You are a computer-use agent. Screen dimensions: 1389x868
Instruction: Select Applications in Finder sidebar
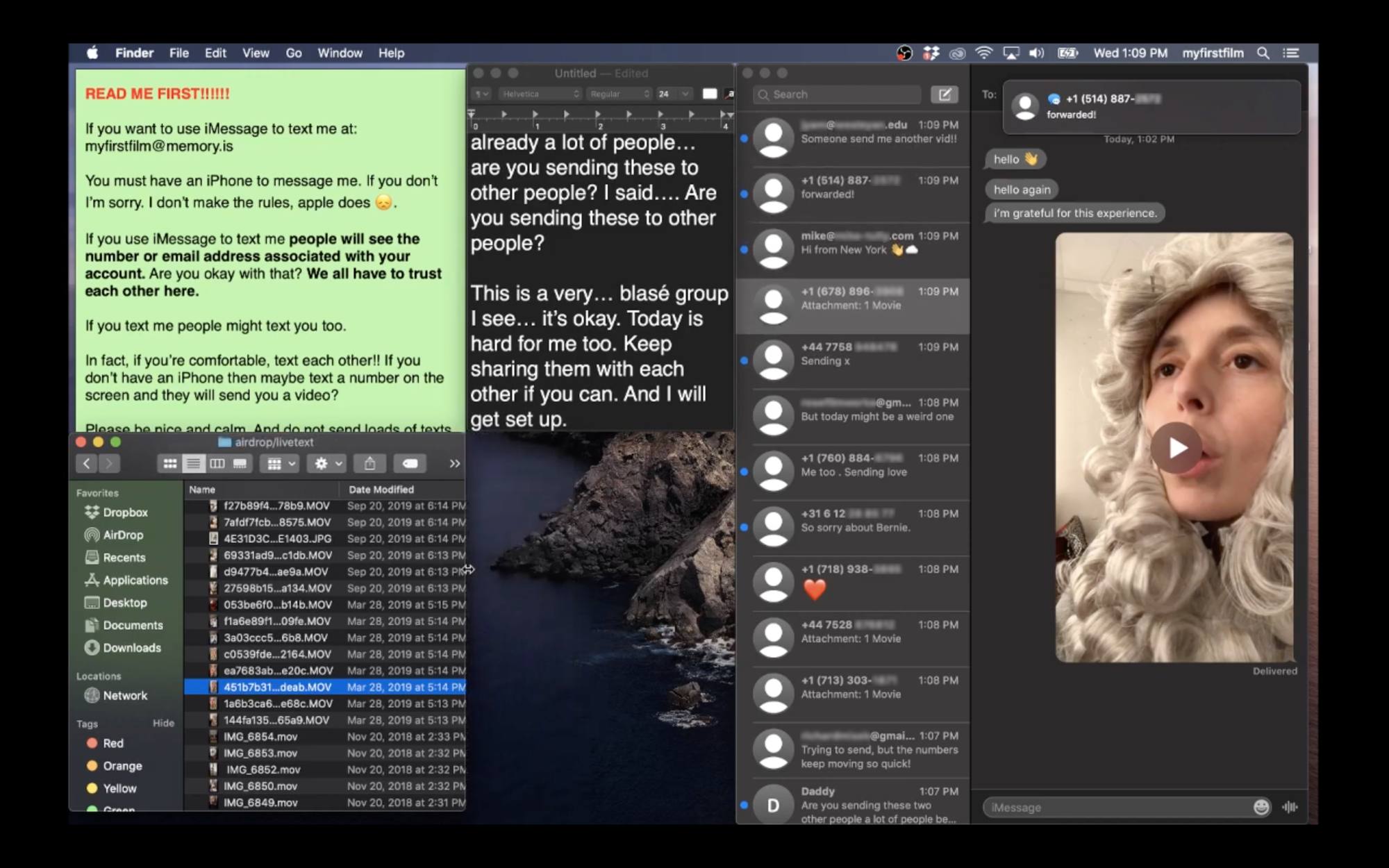click(x=126, y=580)
